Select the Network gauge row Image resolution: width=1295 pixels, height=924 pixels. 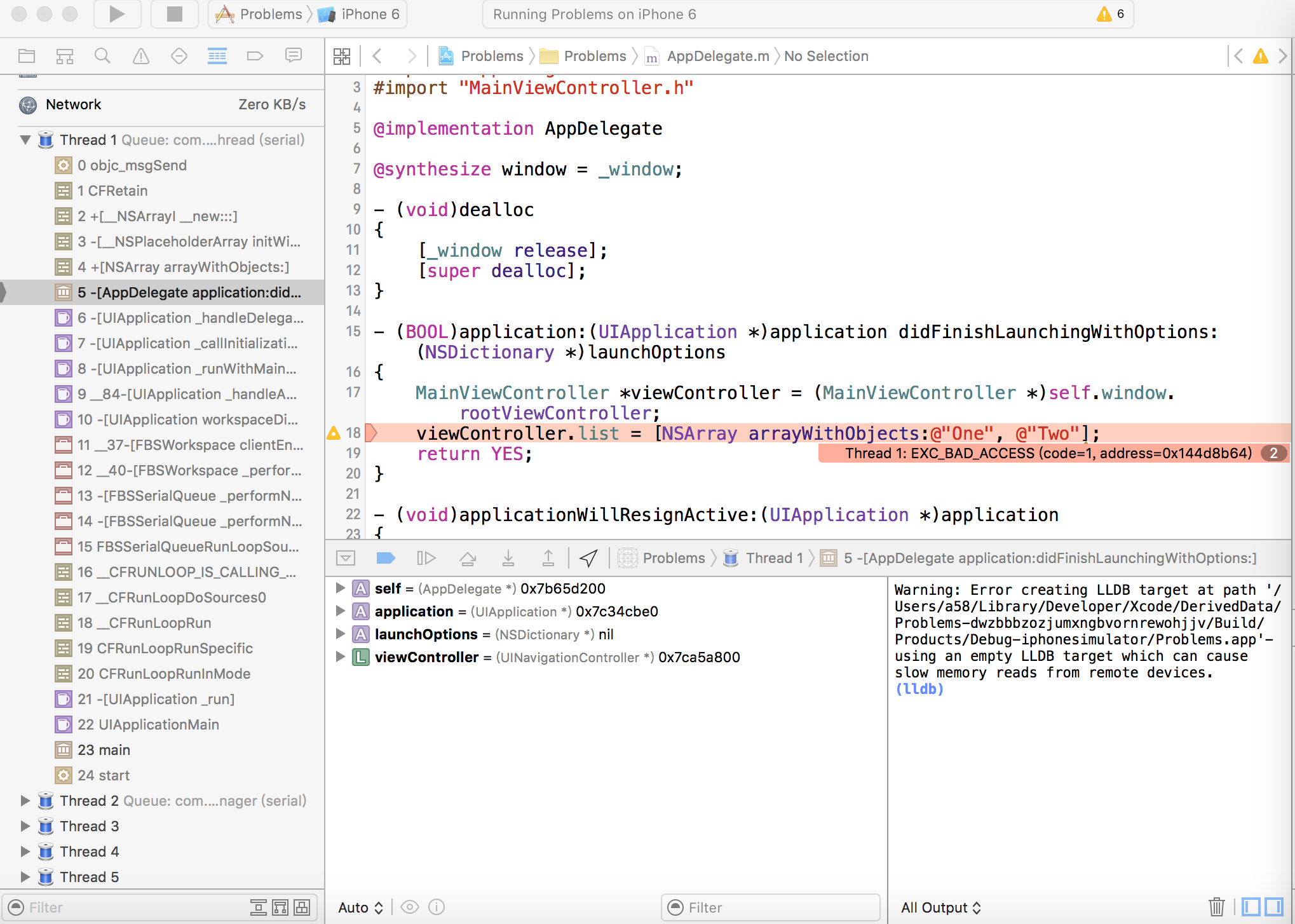tap(163, 104)
